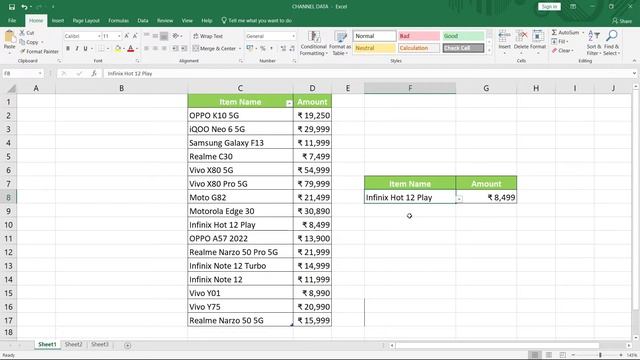Toggle Bold formatting

pos(68,49)
